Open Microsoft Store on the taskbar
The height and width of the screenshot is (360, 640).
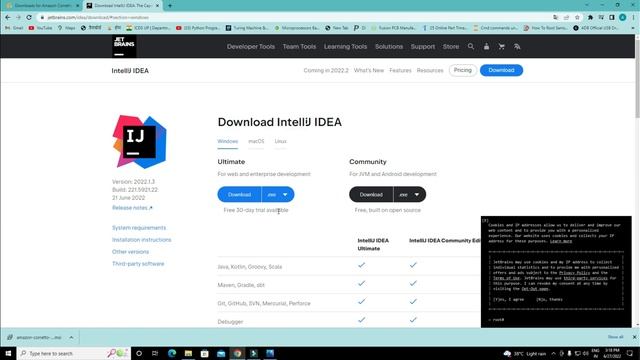click(204, 353)
